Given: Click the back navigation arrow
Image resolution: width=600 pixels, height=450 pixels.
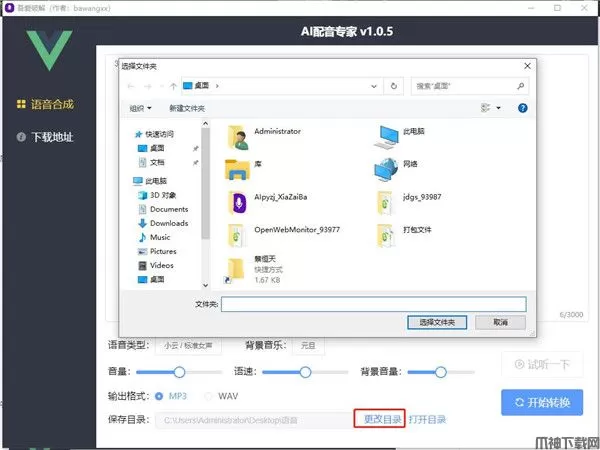Looking at the screenshot, I should coord(131,86).
